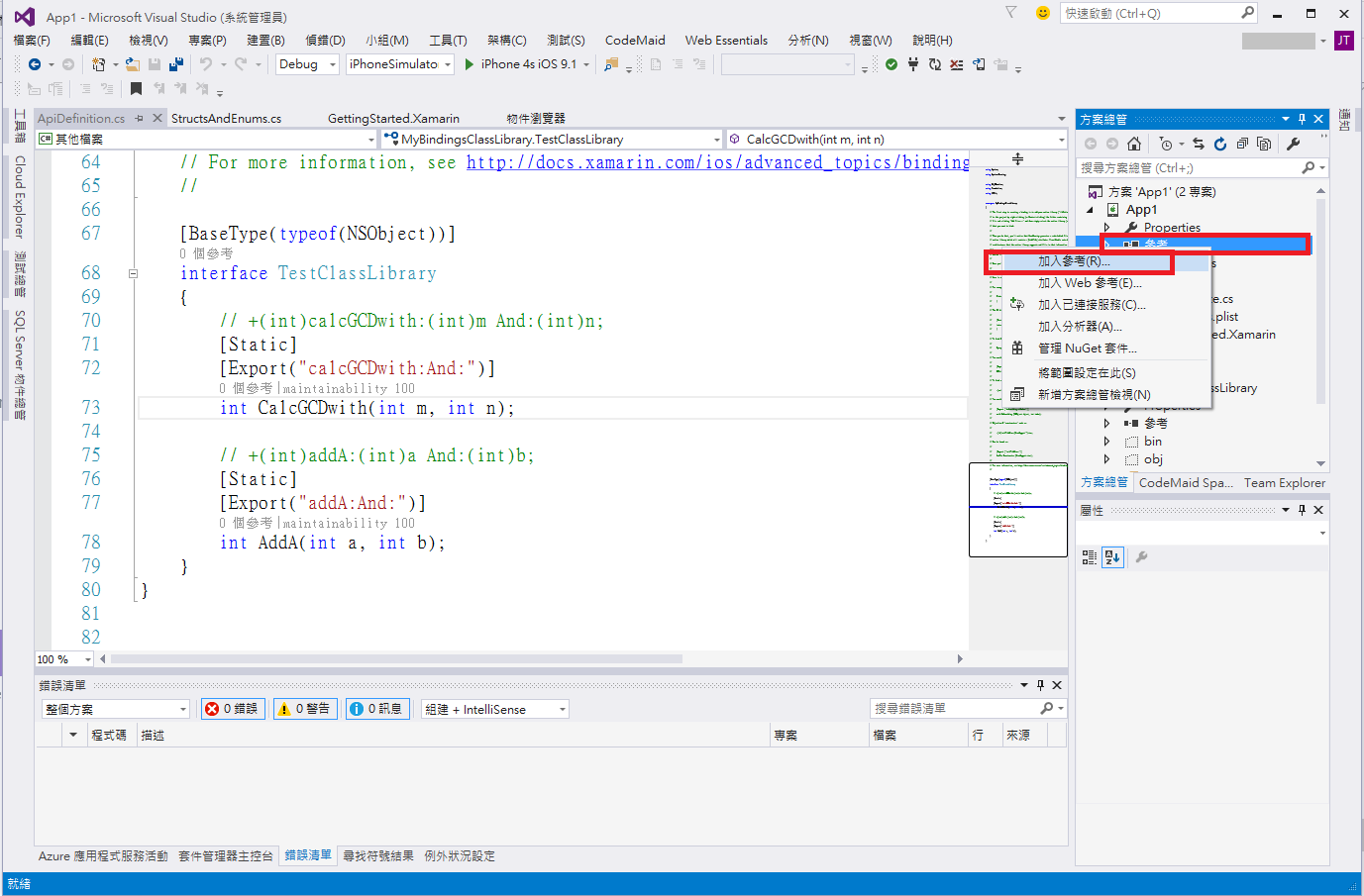Click the 搜尋方案總管 search field
The image size is (1364, 896).
(x=1191, y=168)
